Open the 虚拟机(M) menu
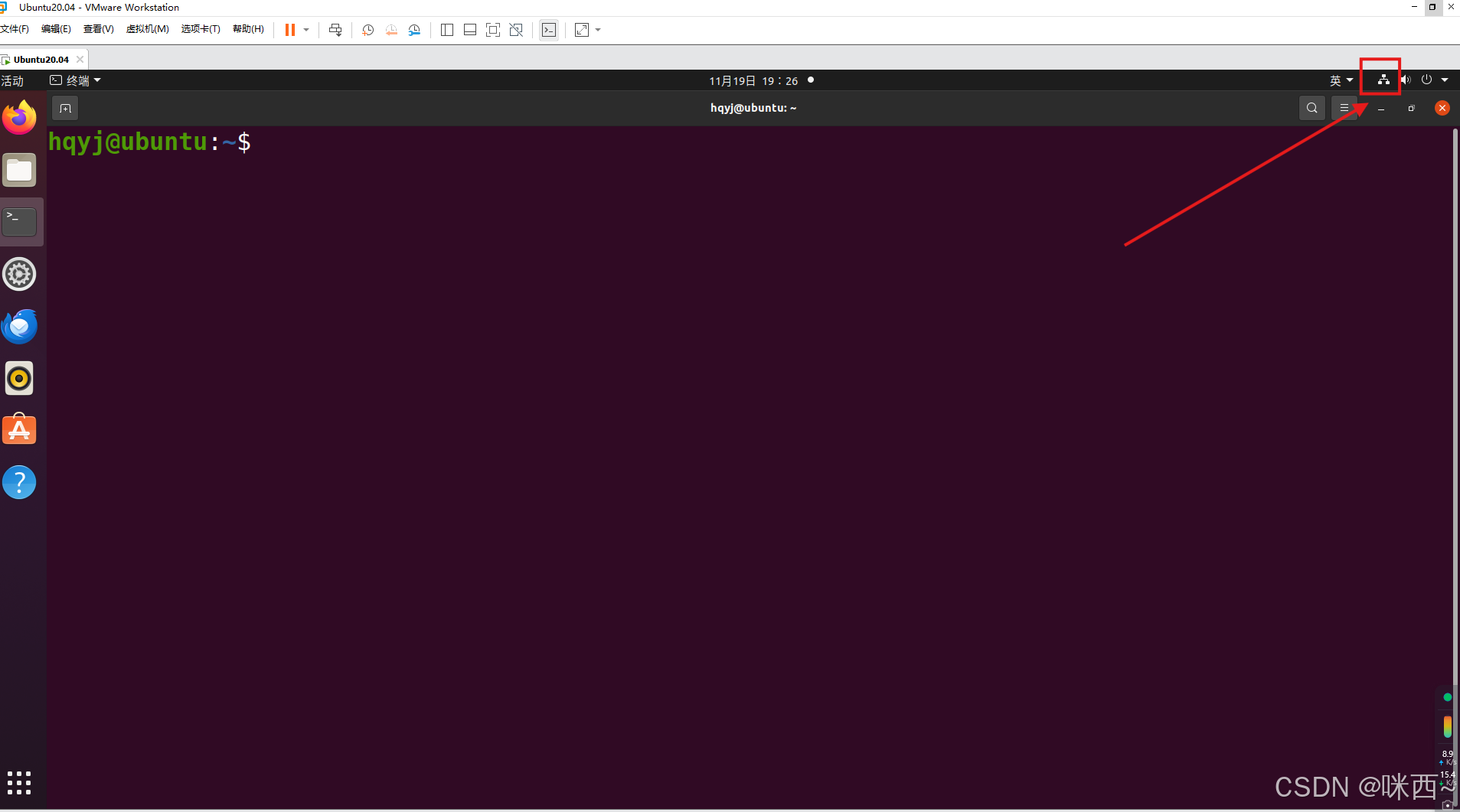Image resolution: width=1460 pixels, height=812 pixels. (x=147, y=29)
